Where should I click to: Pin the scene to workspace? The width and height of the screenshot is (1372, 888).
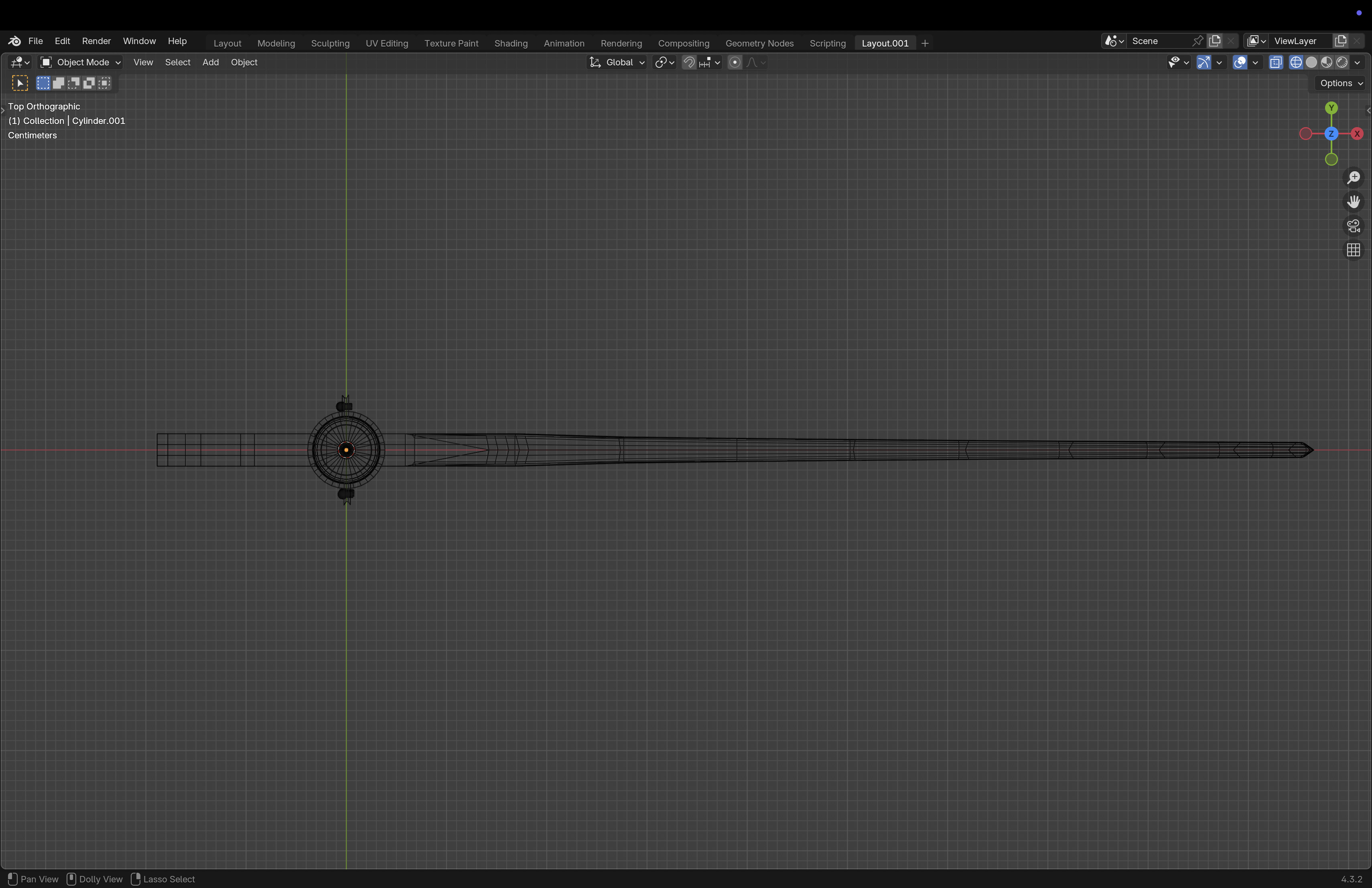[x=1198, y=41]
